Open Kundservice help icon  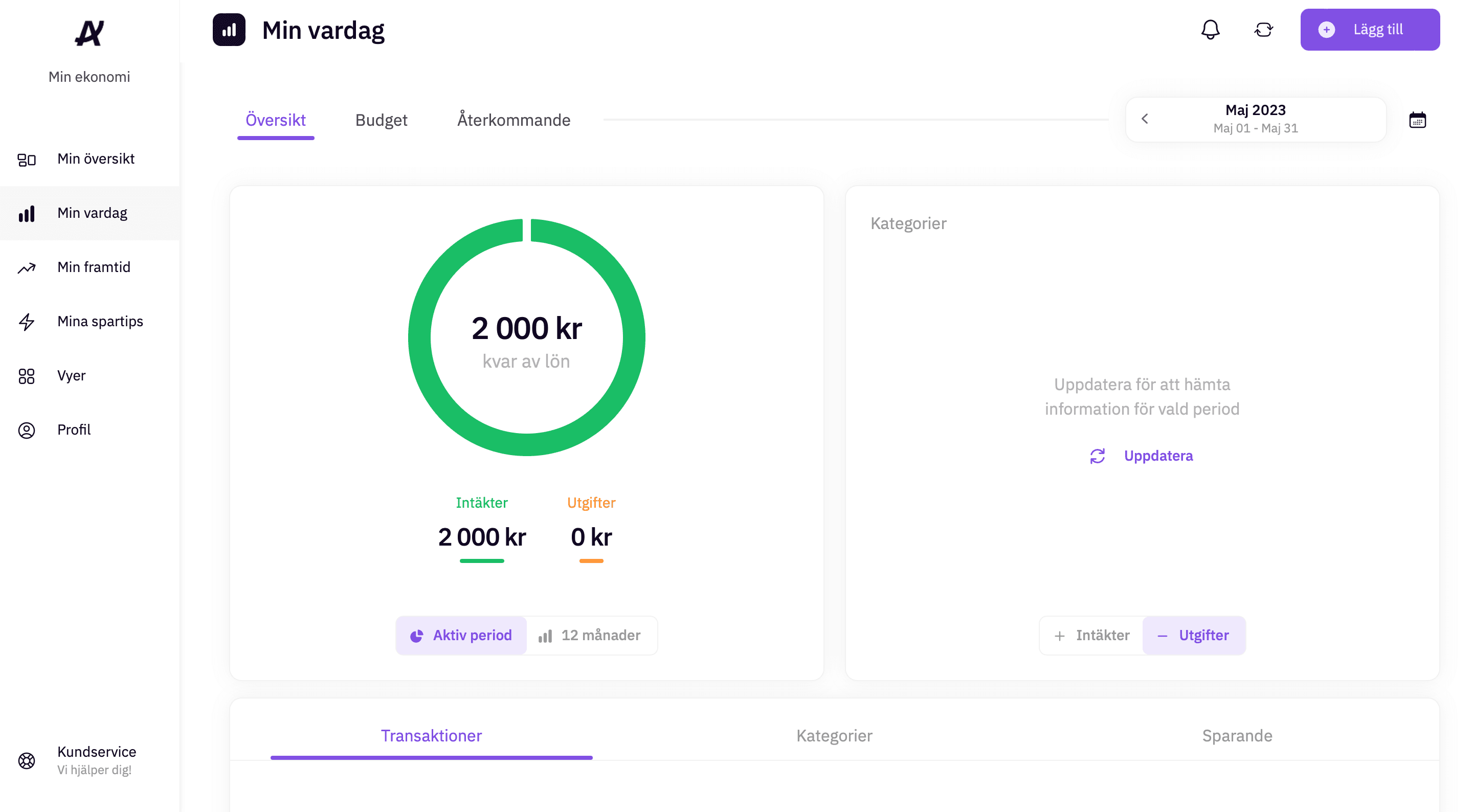pos(26,760)
